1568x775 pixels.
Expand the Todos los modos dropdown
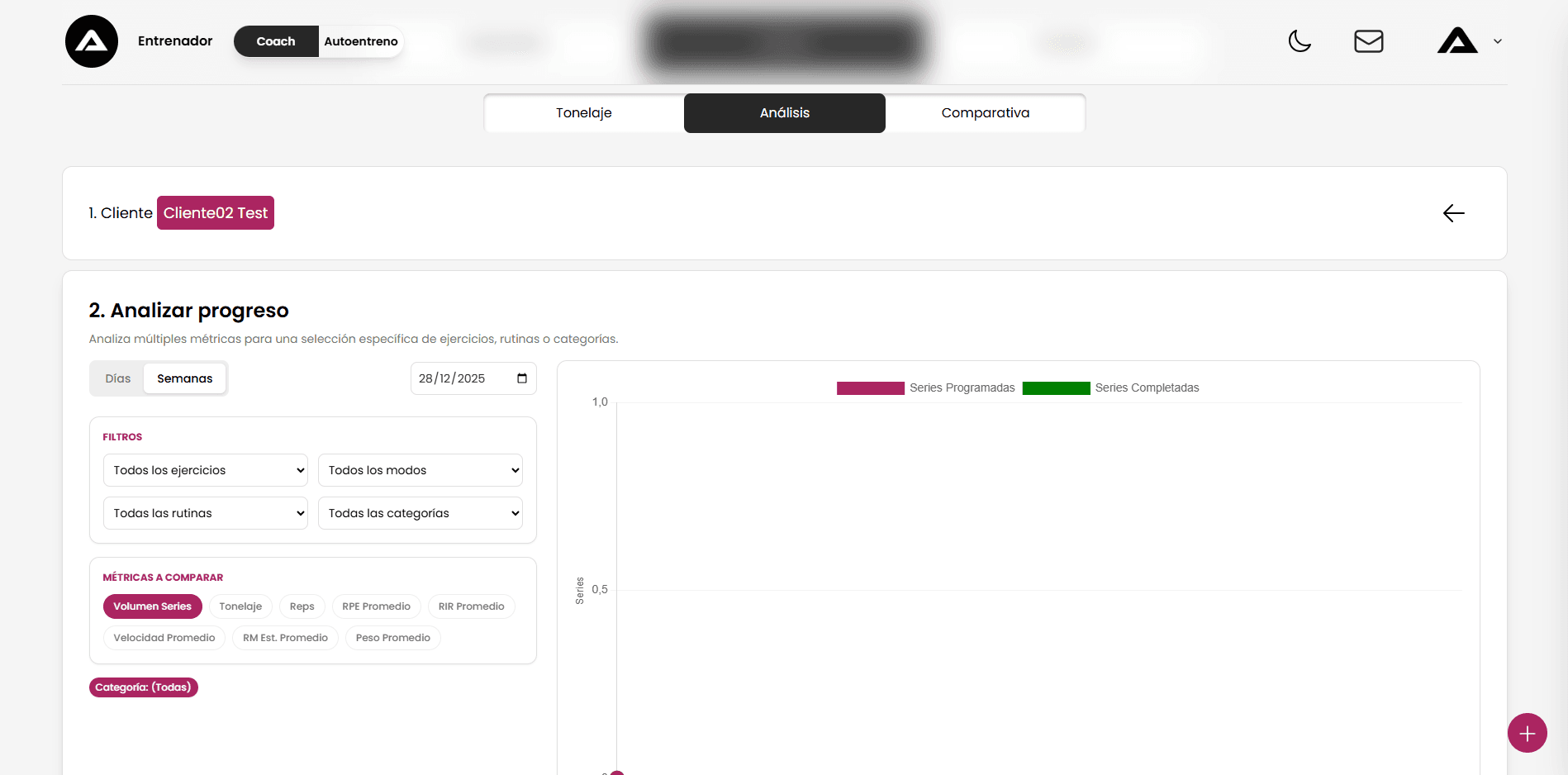[420, 470]
